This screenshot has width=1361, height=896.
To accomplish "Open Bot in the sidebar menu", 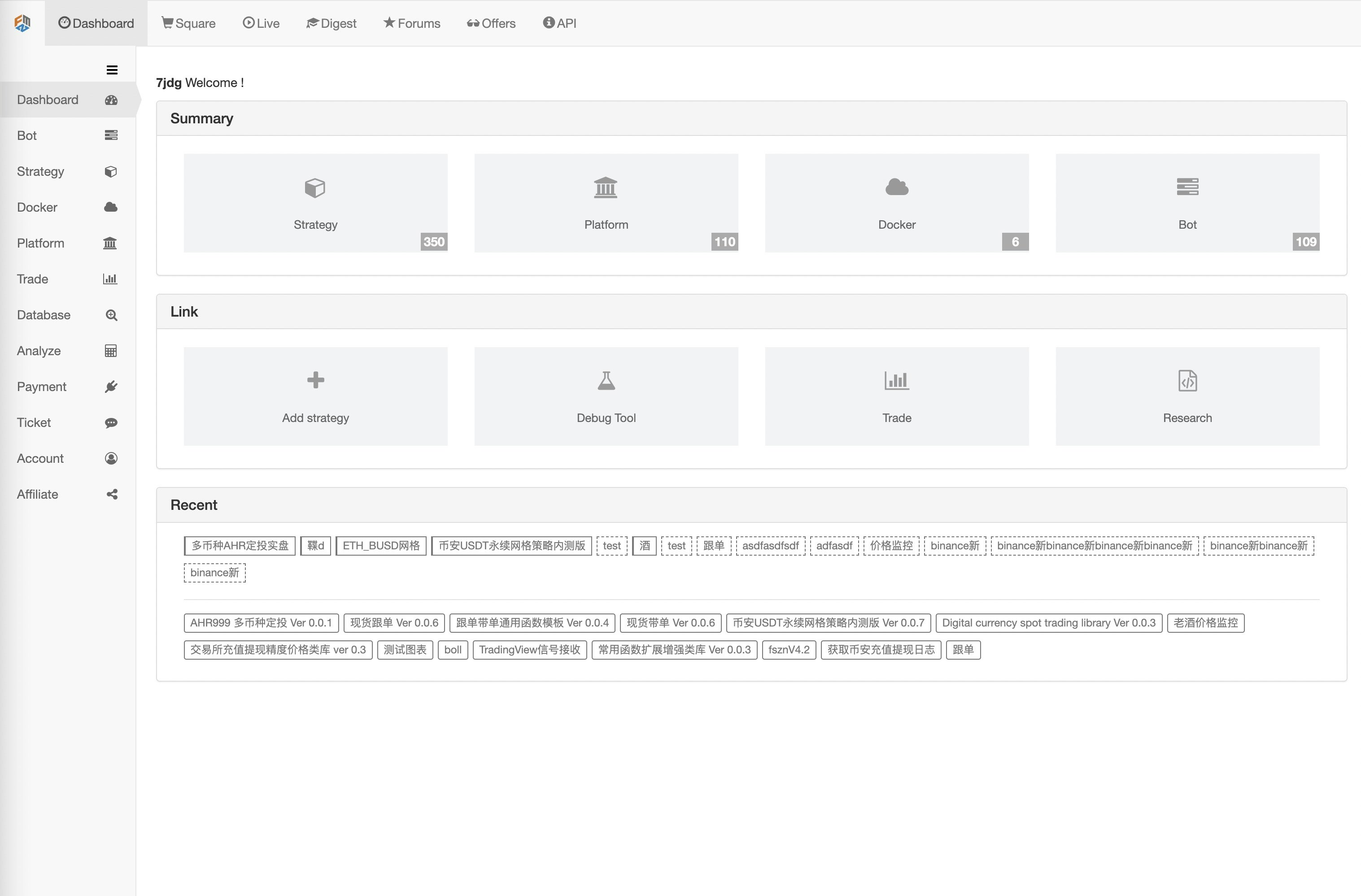I will point(67,135).
